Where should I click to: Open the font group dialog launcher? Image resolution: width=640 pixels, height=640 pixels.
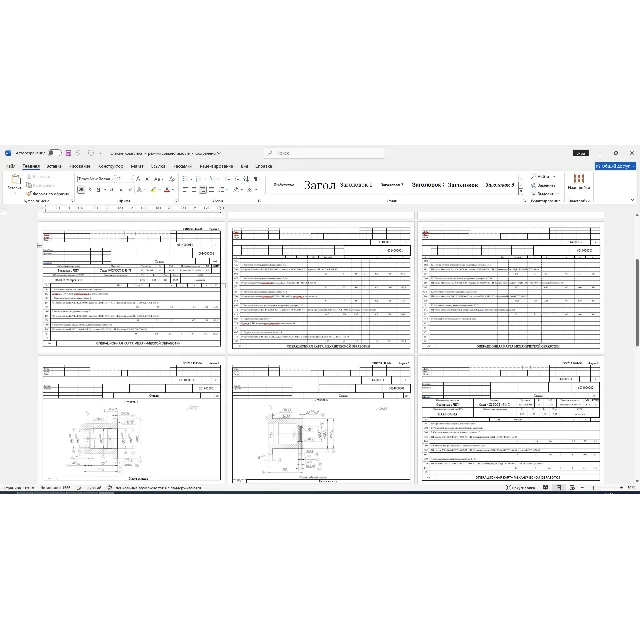(x=176, y=201)
